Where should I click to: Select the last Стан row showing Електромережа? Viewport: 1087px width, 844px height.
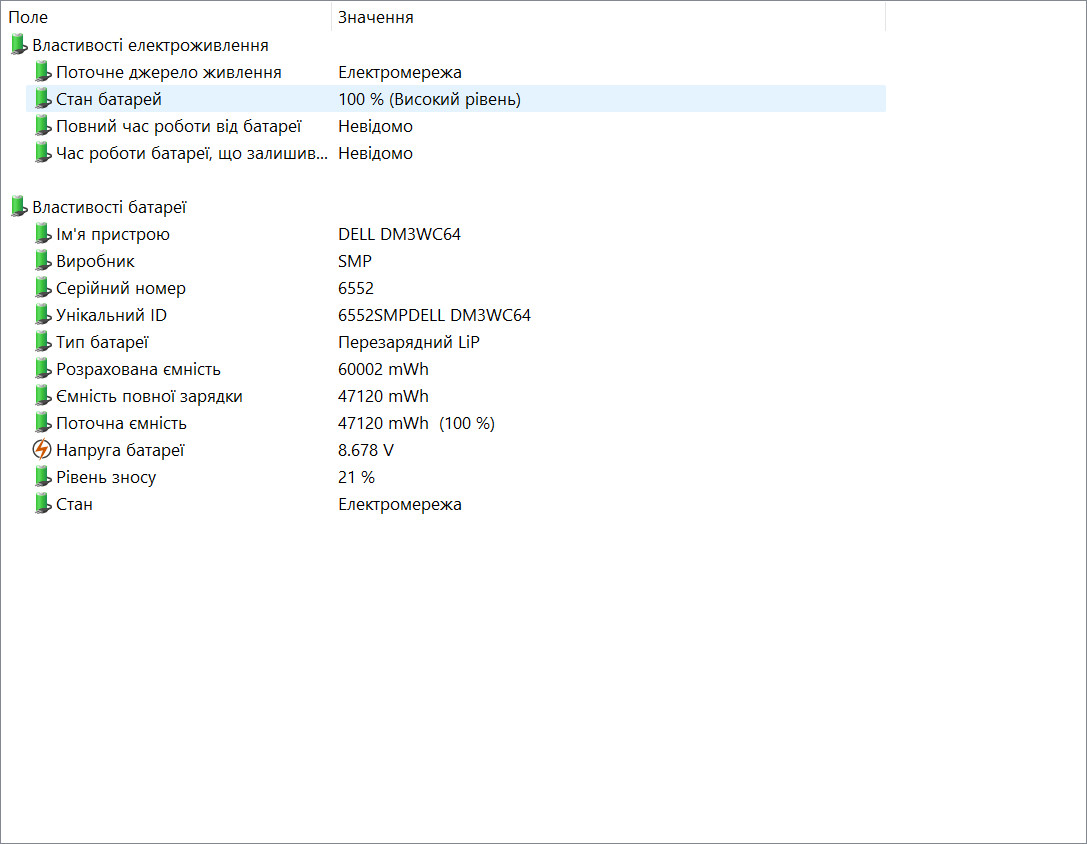455,504
